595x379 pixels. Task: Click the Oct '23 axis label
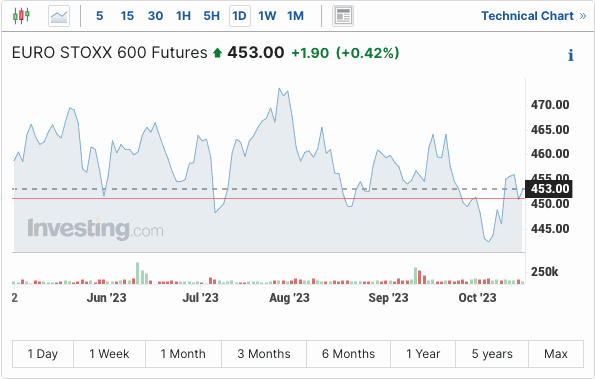coord(477,298)
